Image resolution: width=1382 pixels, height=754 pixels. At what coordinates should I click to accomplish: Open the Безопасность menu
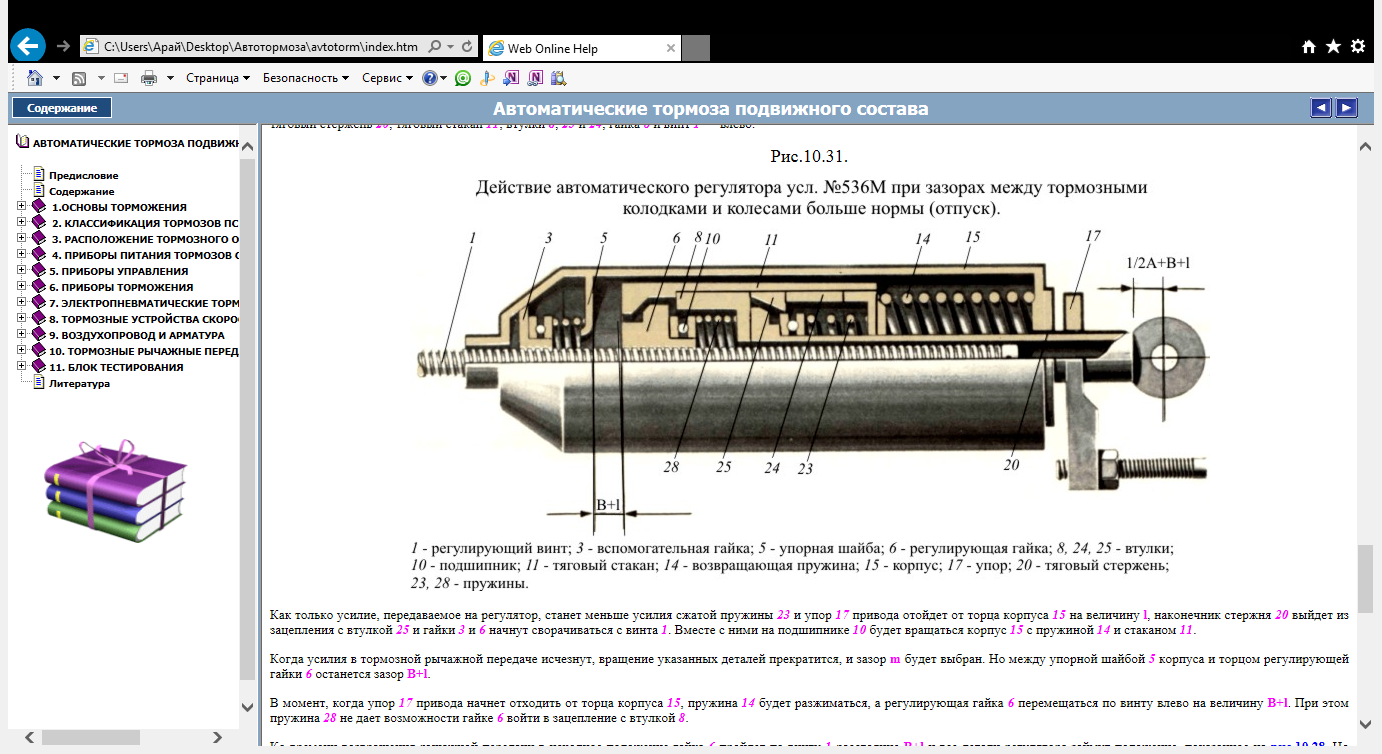(x=305, y=78)
